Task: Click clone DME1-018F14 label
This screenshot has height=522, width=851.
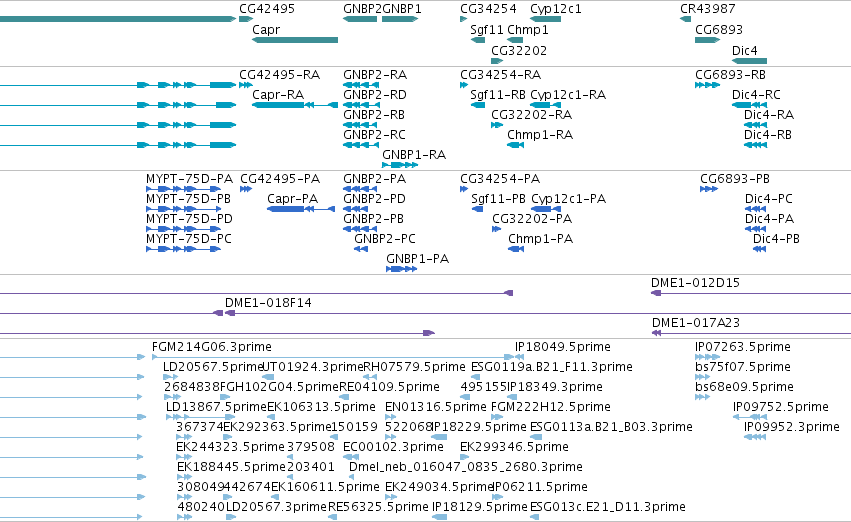Action: (x=269, y=303)
